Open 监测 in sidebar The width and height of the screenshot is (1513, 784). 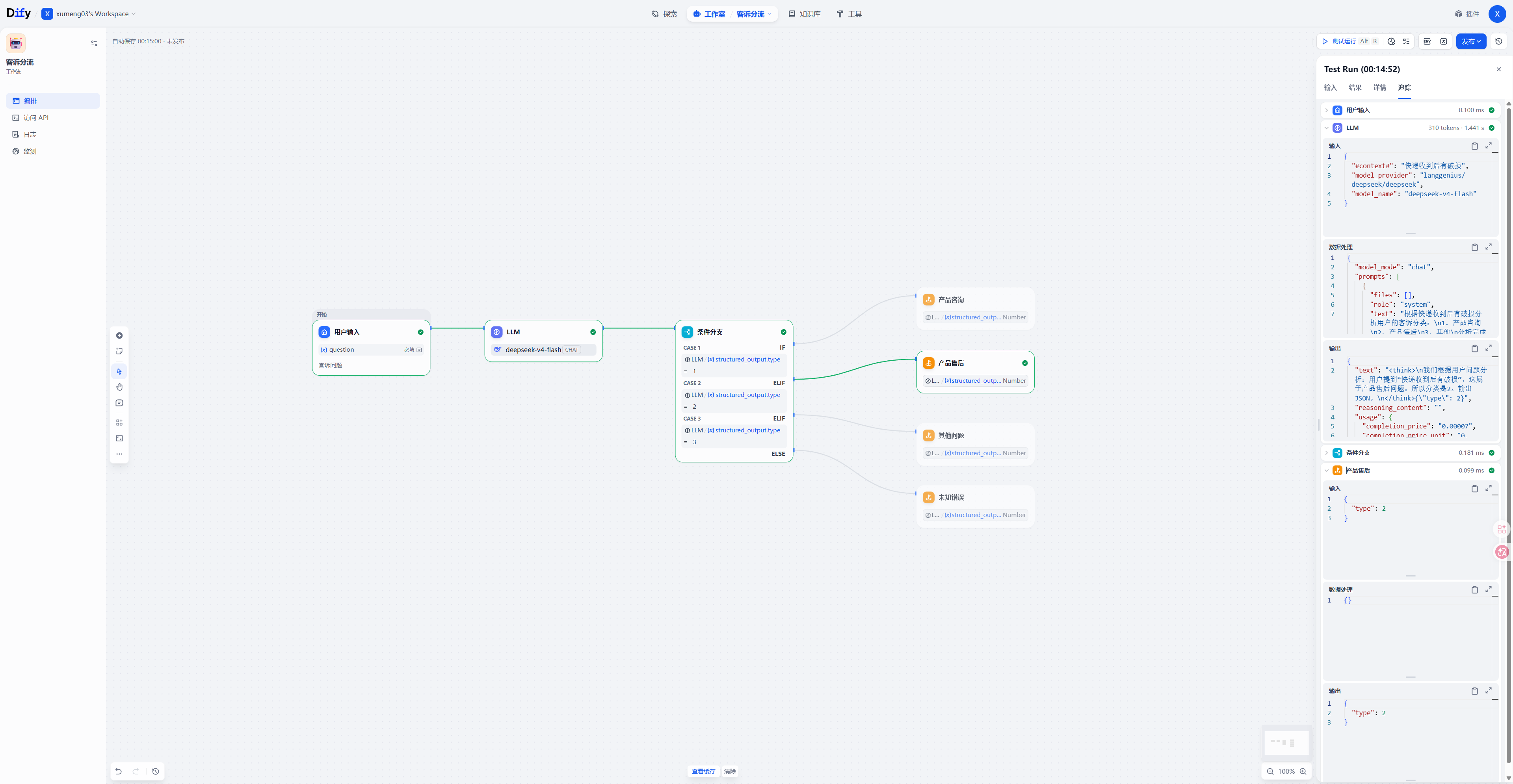click(x=53, y=151)
